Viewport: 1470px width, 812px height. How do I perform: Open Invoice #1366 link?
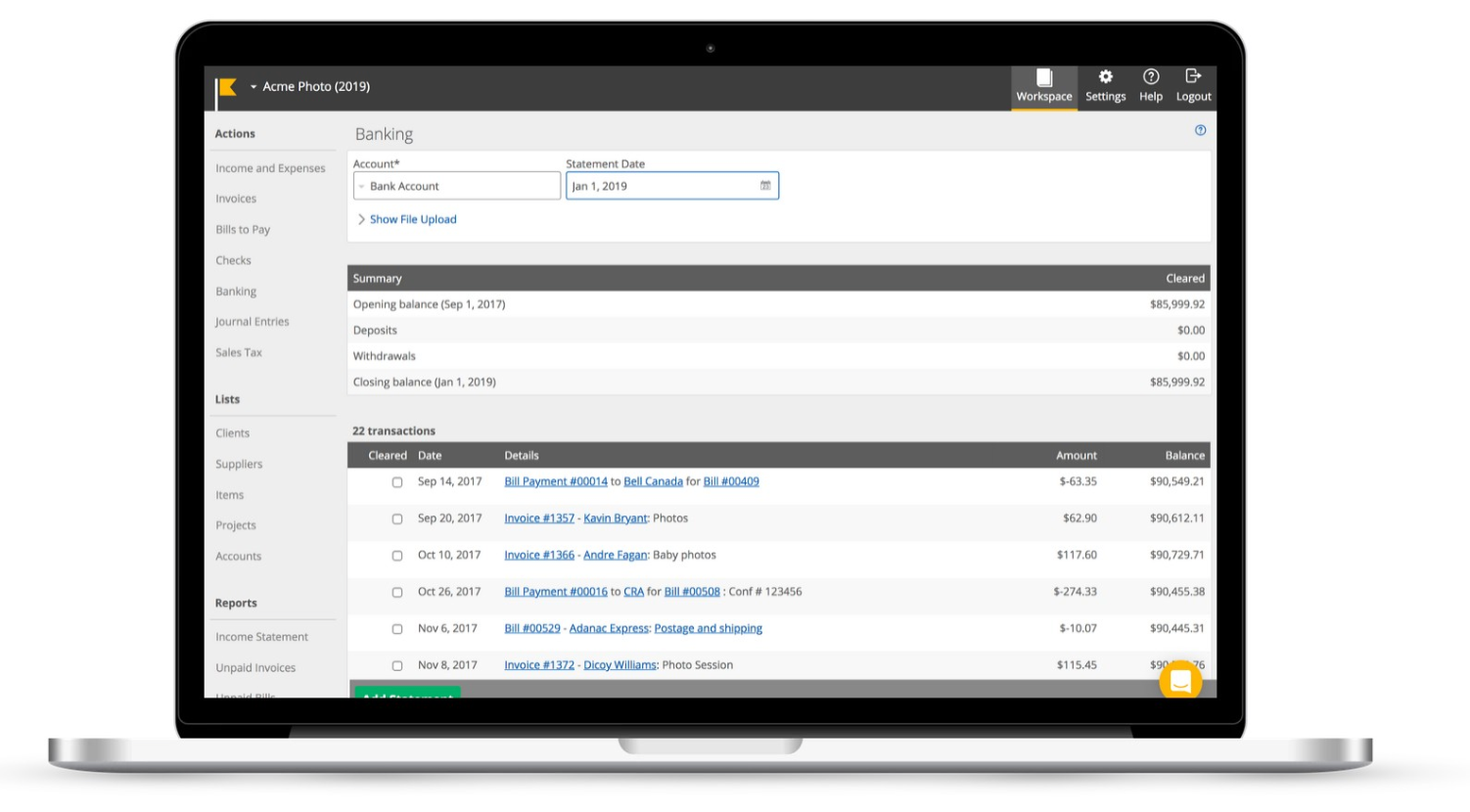point(539,555)
